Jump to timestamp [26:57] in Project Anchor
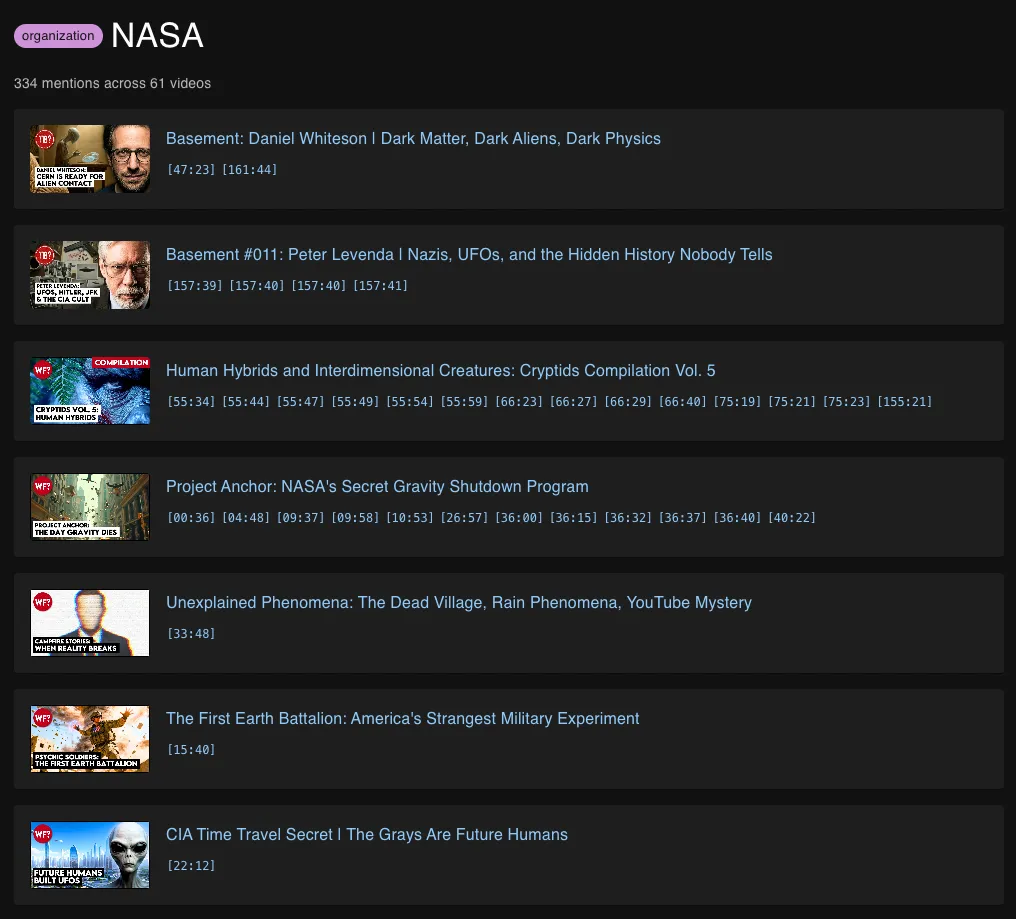This screenshot has width=1016, height=919. 464,518
